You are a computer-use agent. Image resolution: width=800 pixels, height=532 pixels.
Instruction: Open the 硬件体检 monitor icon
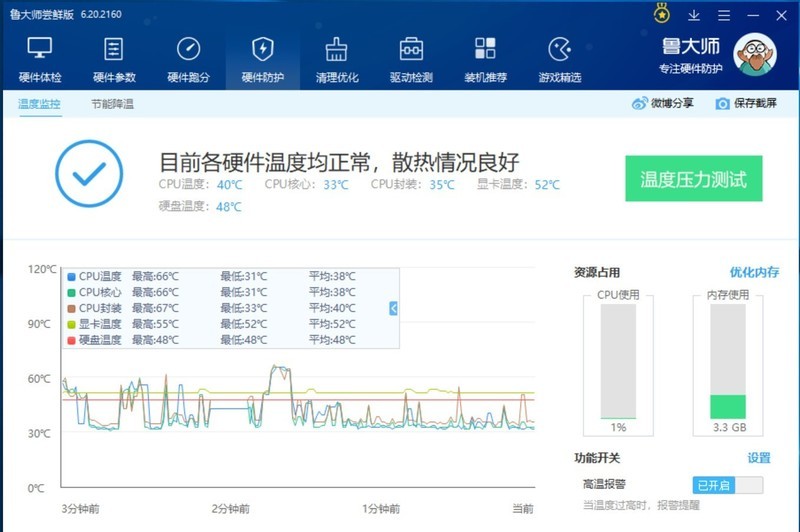pos(40,48)
